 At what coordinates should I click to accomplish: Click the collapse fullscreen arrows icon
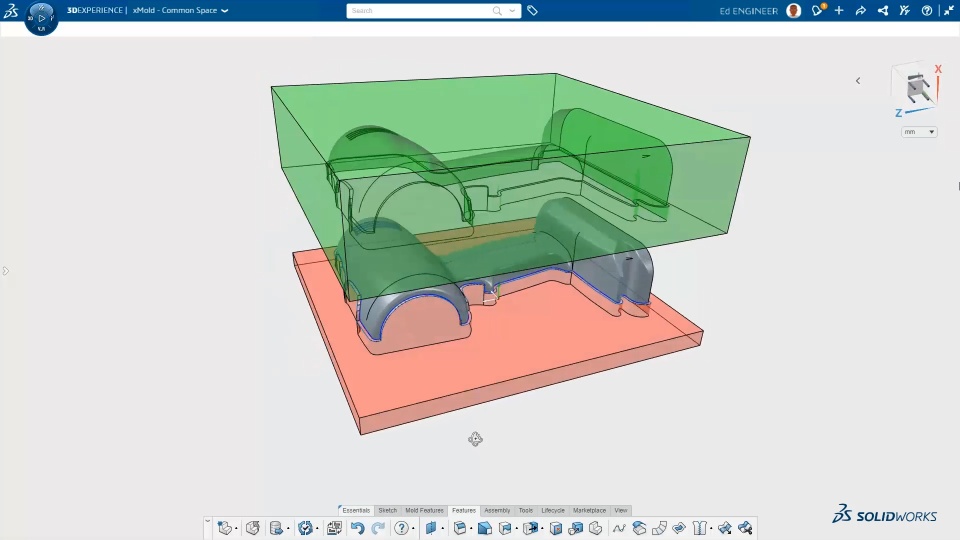[948, 10]
